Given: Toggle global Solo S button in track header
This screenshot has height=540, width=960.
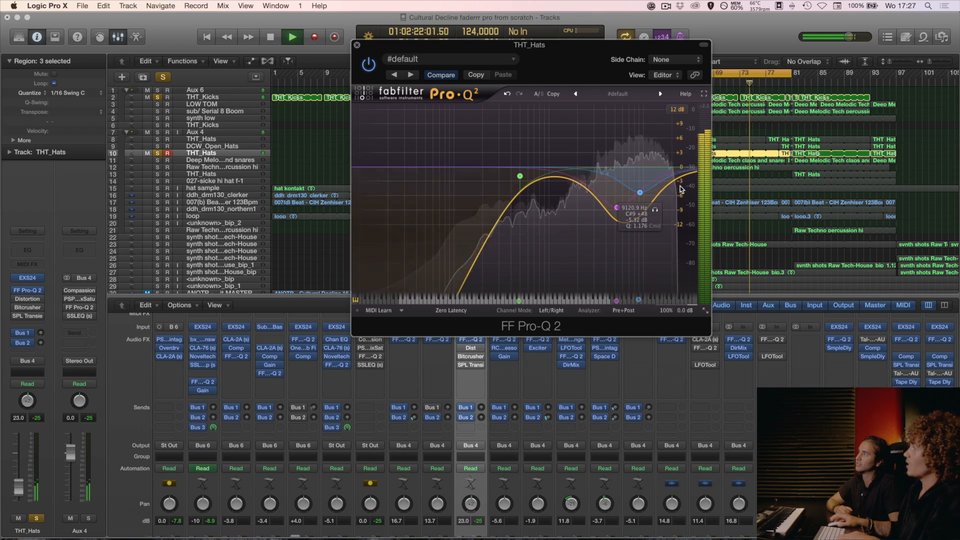Looking at the screenshot, I should click(x=163, y=77).
